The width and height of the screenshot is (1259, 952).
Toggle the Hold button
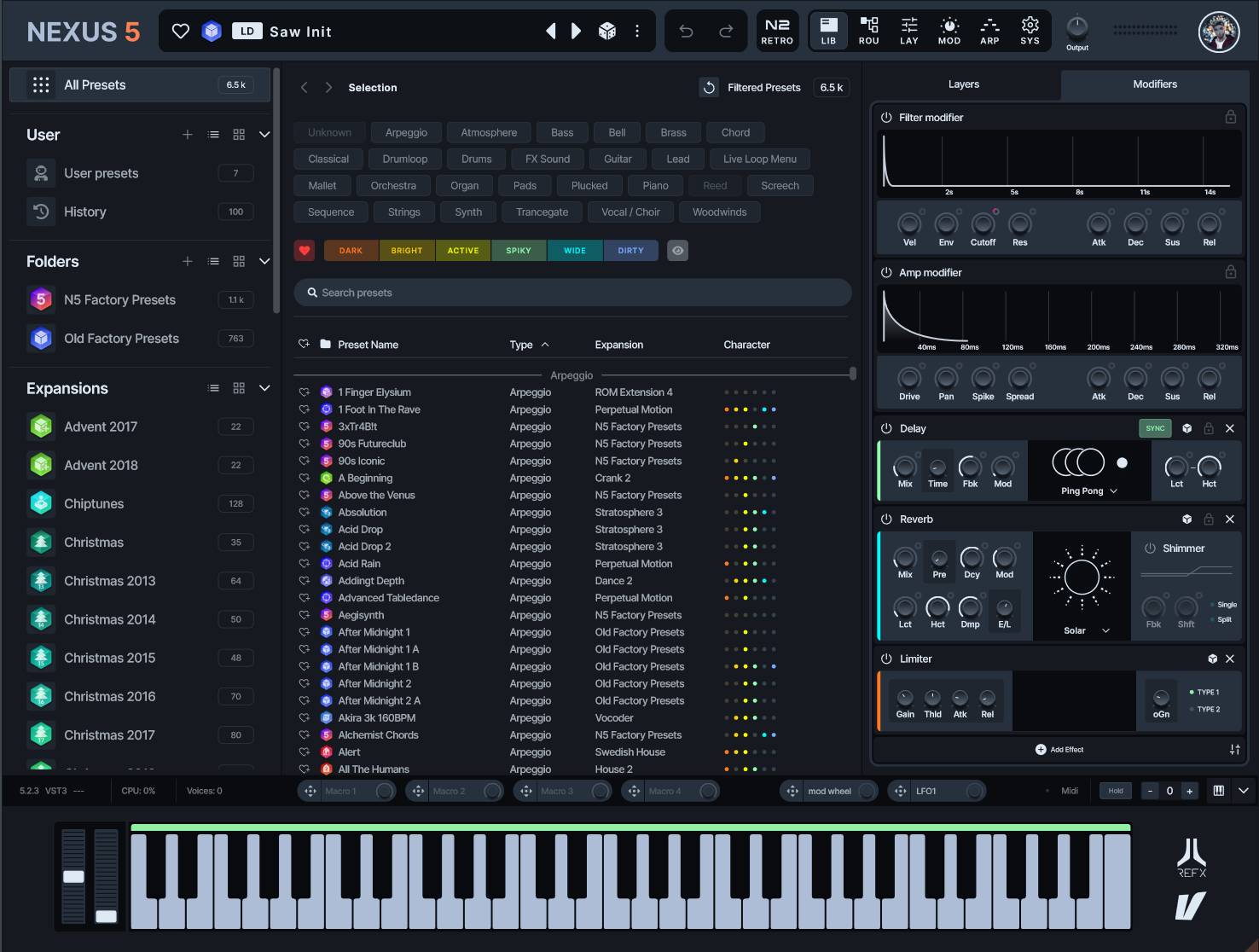pos(1116,791)
